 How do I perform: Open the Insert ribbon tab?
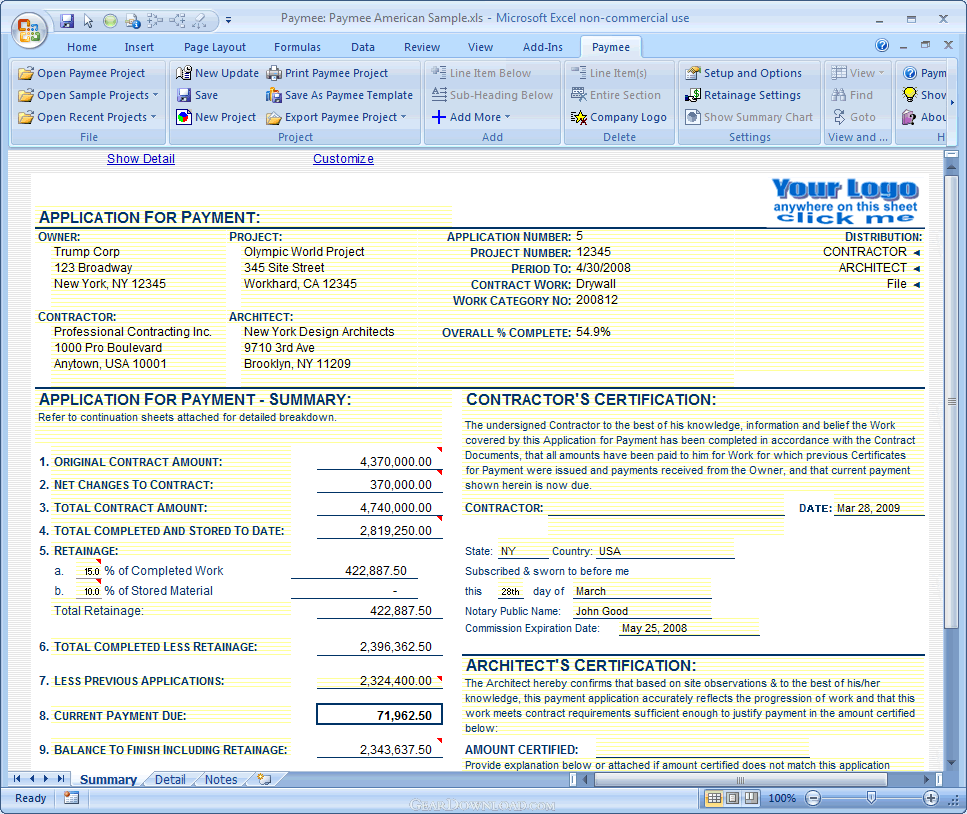pyautogui.click(x=139, y=47)
